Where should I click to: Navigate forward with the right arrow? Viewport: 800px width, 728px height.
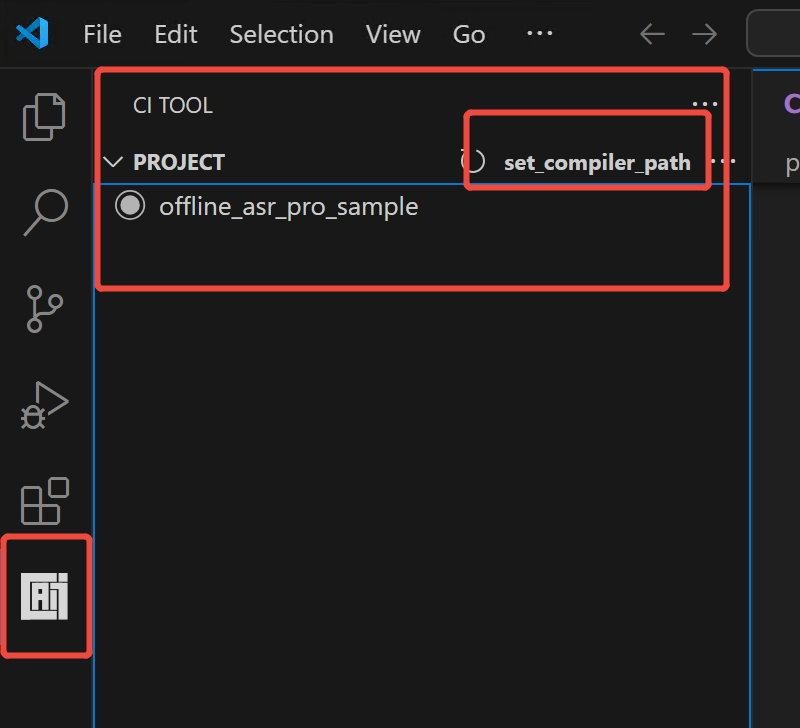pos(705,34)
